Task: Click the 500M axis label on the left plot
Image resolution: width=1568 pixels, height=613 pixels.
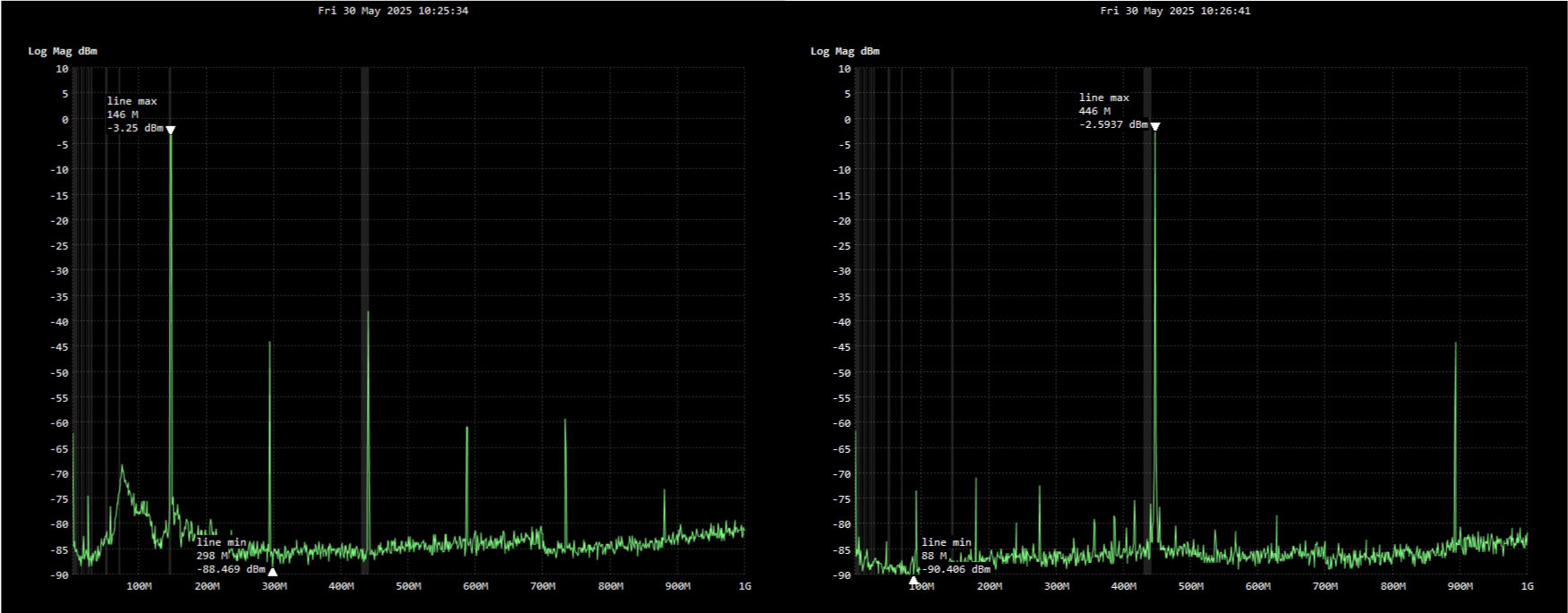Action: click(x=408, y=587)
